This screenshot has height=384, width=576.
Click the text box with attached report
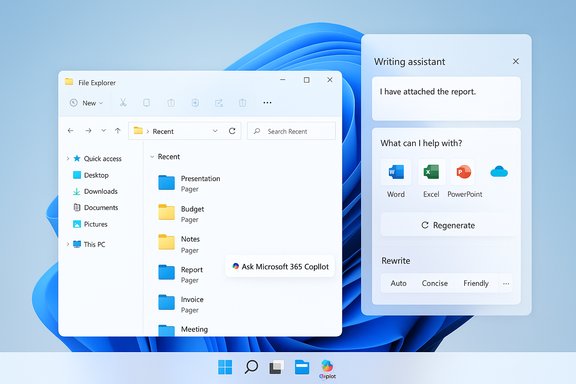[x=446, y=98]
